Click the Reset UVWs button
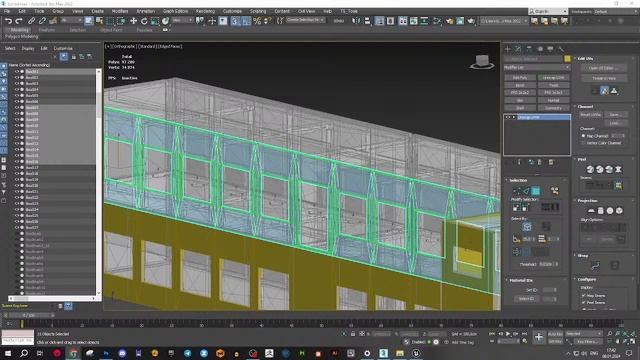This screenshot has height=360, width=640. coord(591,115)
